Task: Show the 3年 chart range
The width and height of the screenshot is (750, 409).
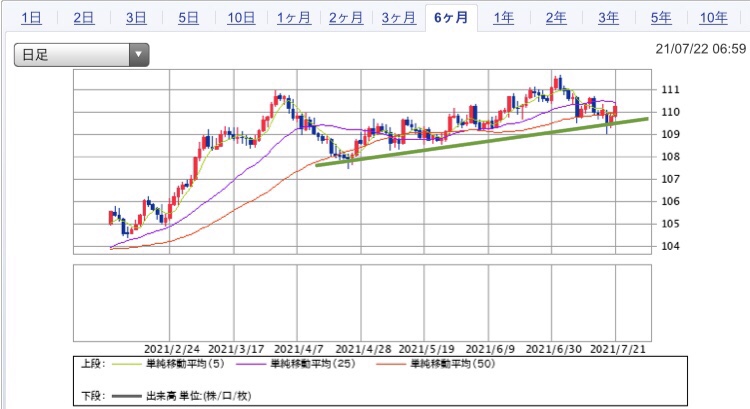Action: click(x=608, y=18)
